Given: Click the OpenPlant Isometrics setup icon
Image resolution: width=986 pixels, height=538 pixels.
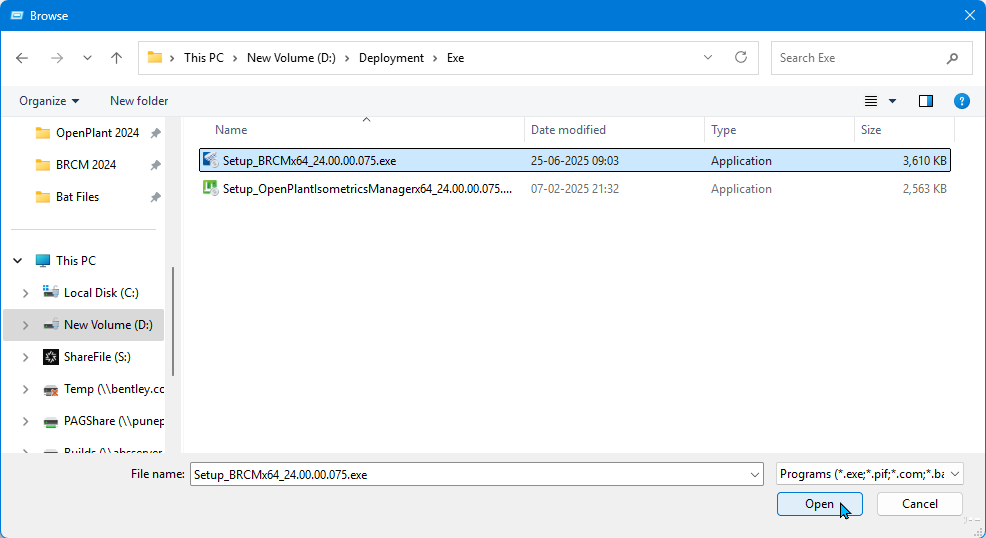Looking at the screenshot, I should [210, 188].
